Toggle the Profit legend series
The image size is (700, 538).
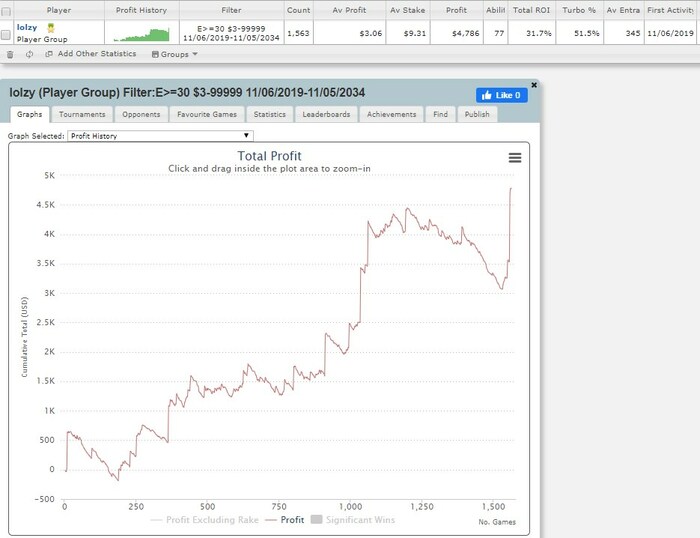coord(284,520)
